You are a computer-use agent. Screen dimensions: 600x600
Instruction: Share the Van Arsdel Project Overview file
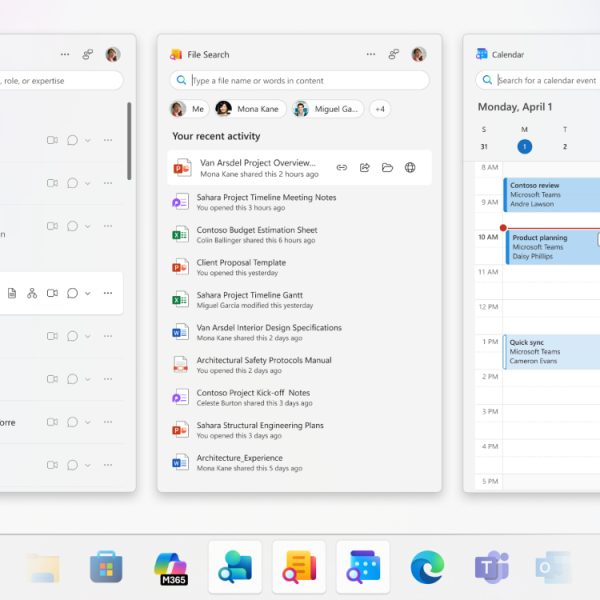click(365, 168)
